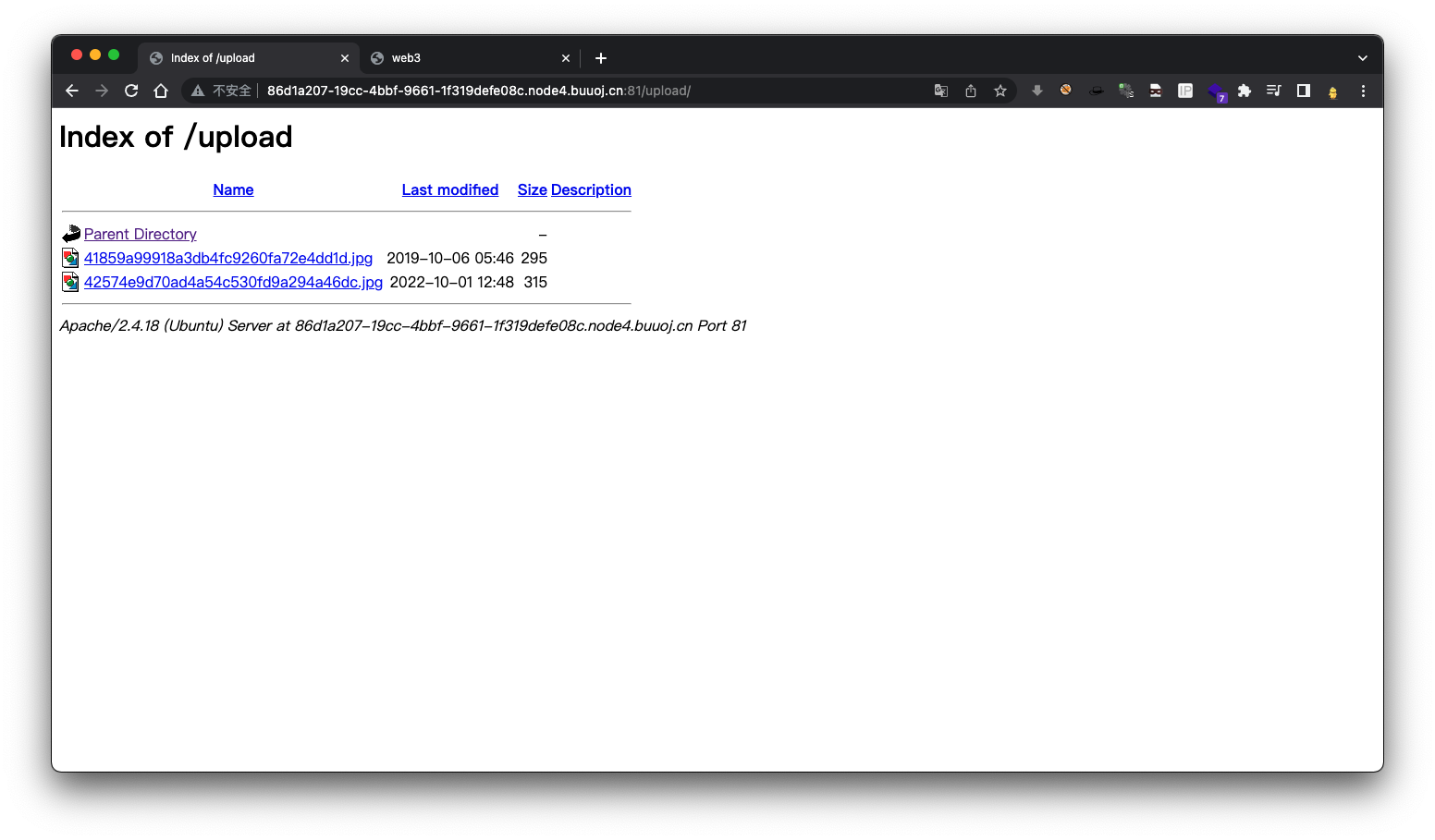1435x840 pixels.
Task: Bookmark this page with the star icon
Action: [x=1000, y=91]
